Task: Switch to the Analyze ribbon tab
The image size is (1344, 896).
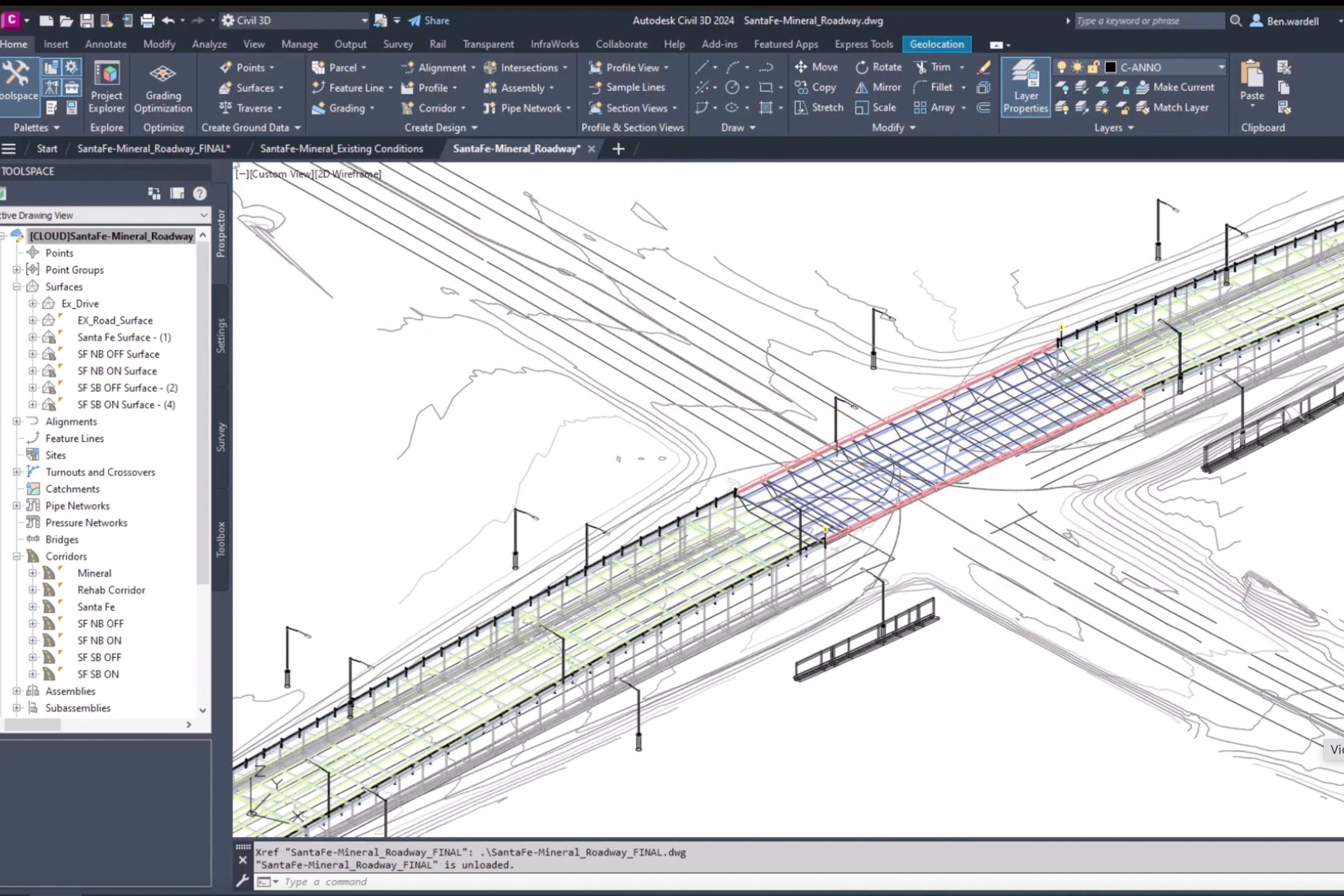Action: (x=210, y=44)
